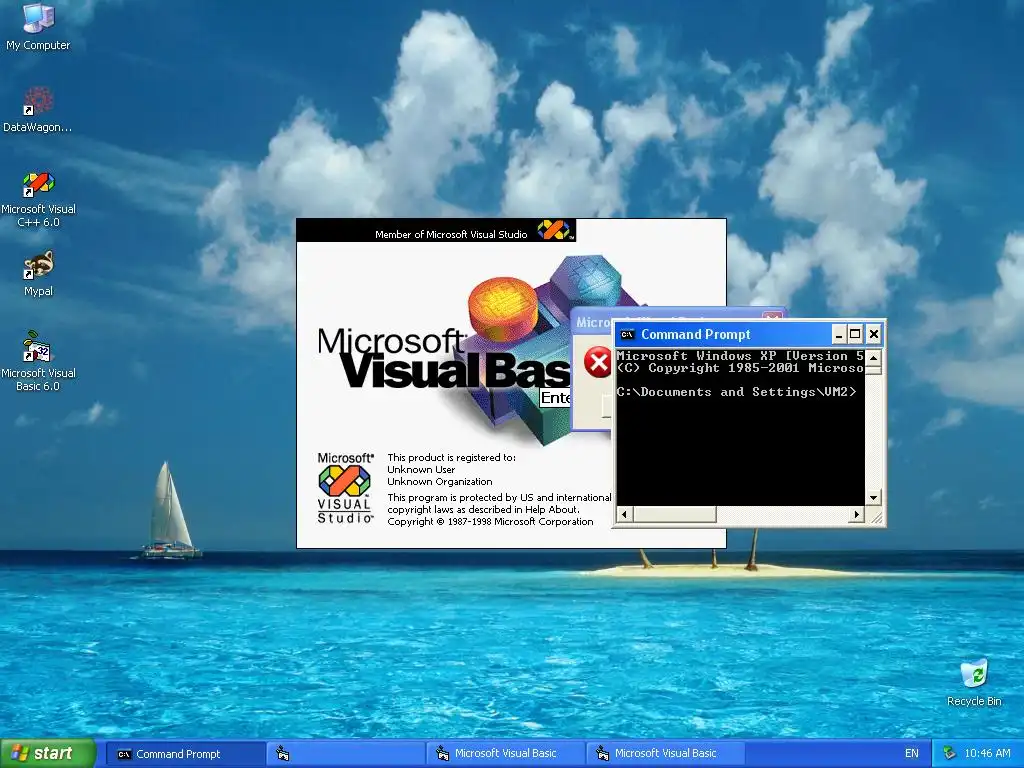Select Microsoft Visual Basic 6.0 desktop shortcut

click(x=38, y=362)
